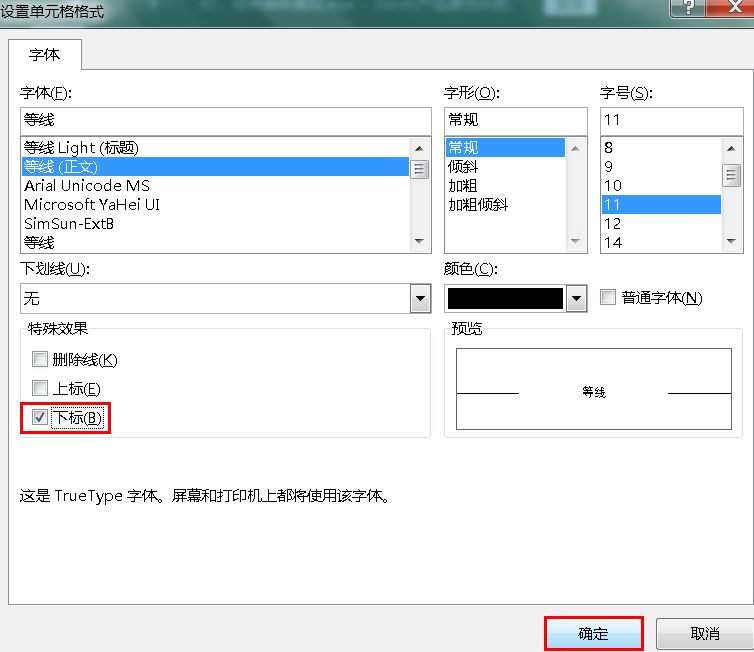Close the 设置单元格格式 dialog
Viewport: 754px width, 652px height.
point(731,8)
